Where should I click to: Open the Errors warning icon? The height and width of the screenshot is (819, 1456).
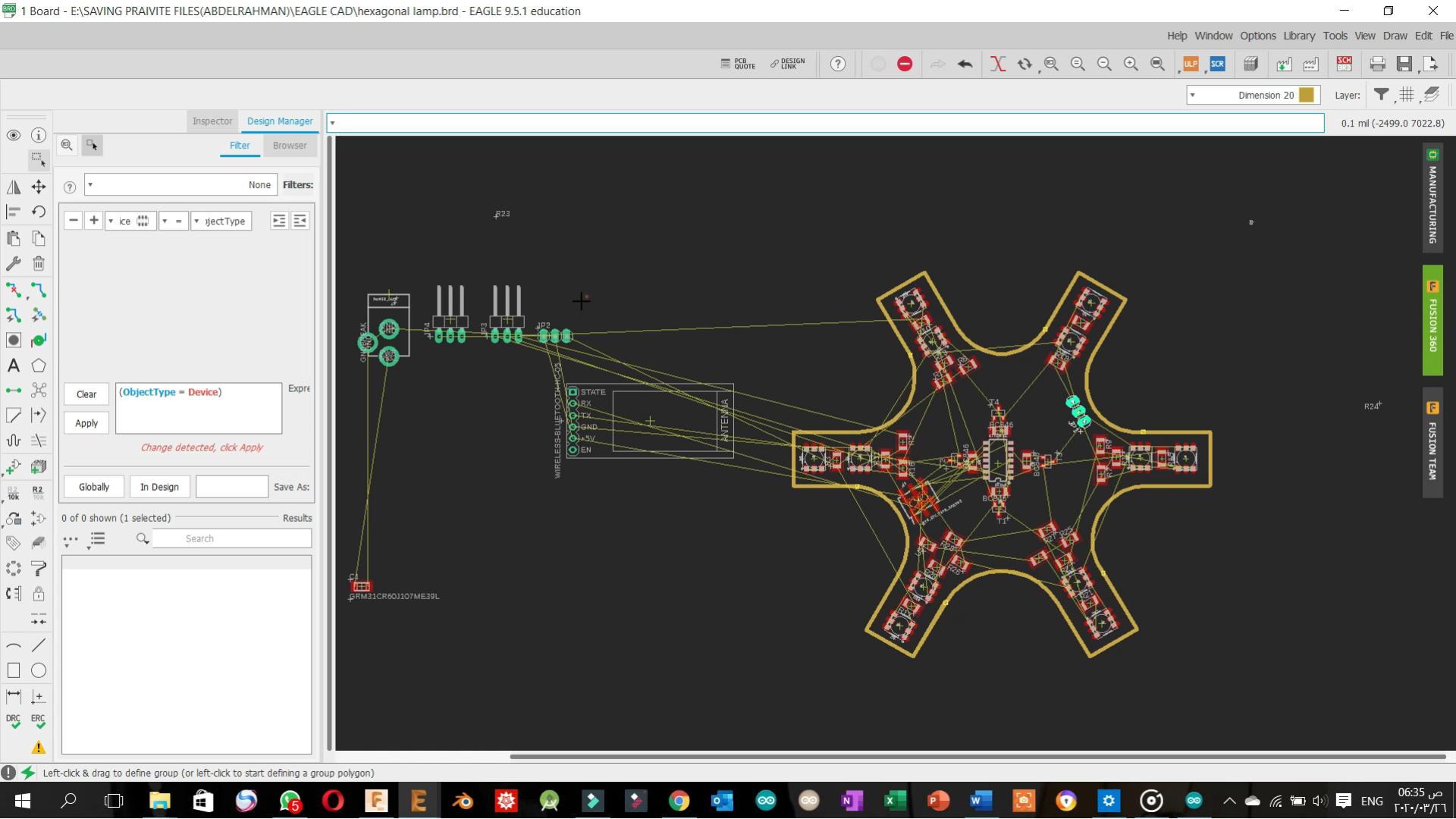point(39,748)
